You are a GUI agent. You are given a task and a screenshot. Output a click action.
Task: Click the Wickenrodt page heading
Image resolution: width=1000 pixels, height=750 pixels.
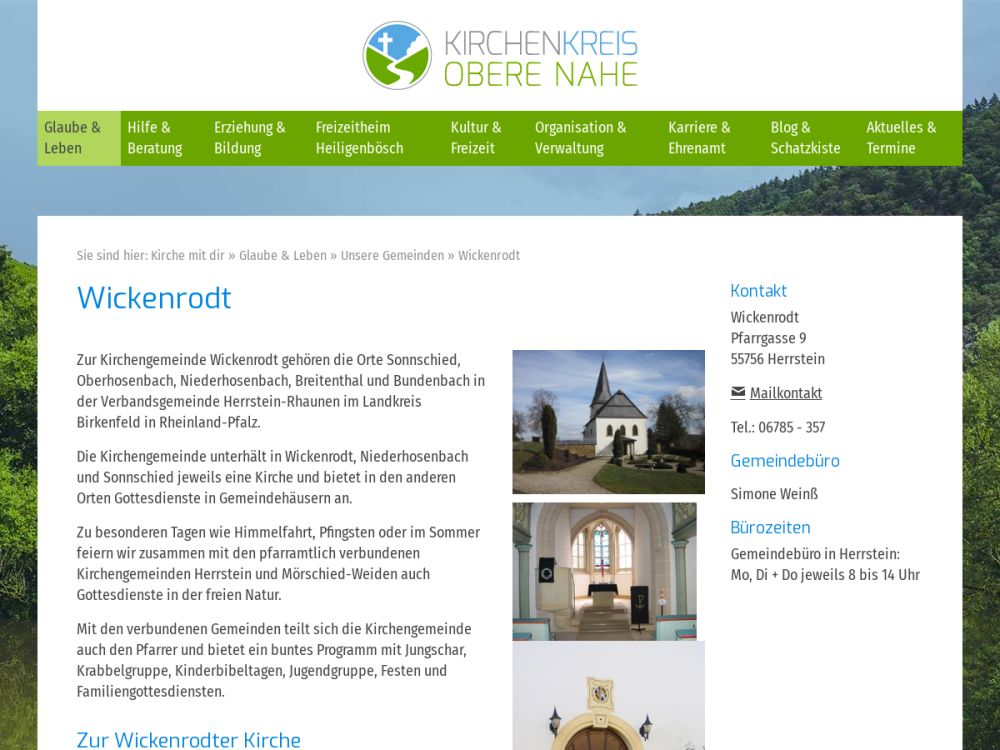154,298
